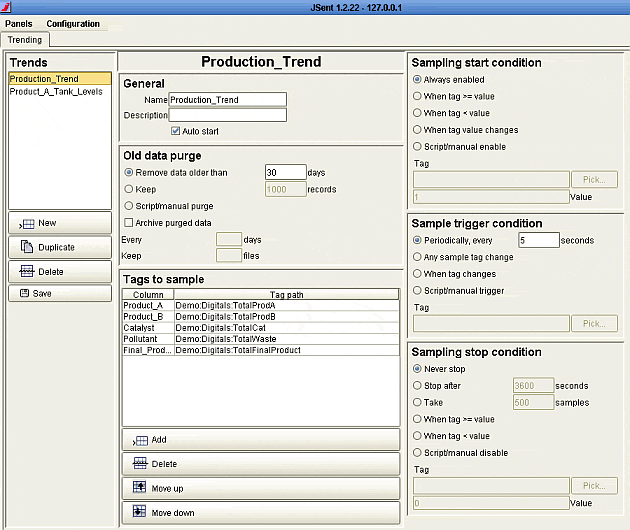Select When tag changes trigger option
The image size is (630, 530).
(417, 274)
